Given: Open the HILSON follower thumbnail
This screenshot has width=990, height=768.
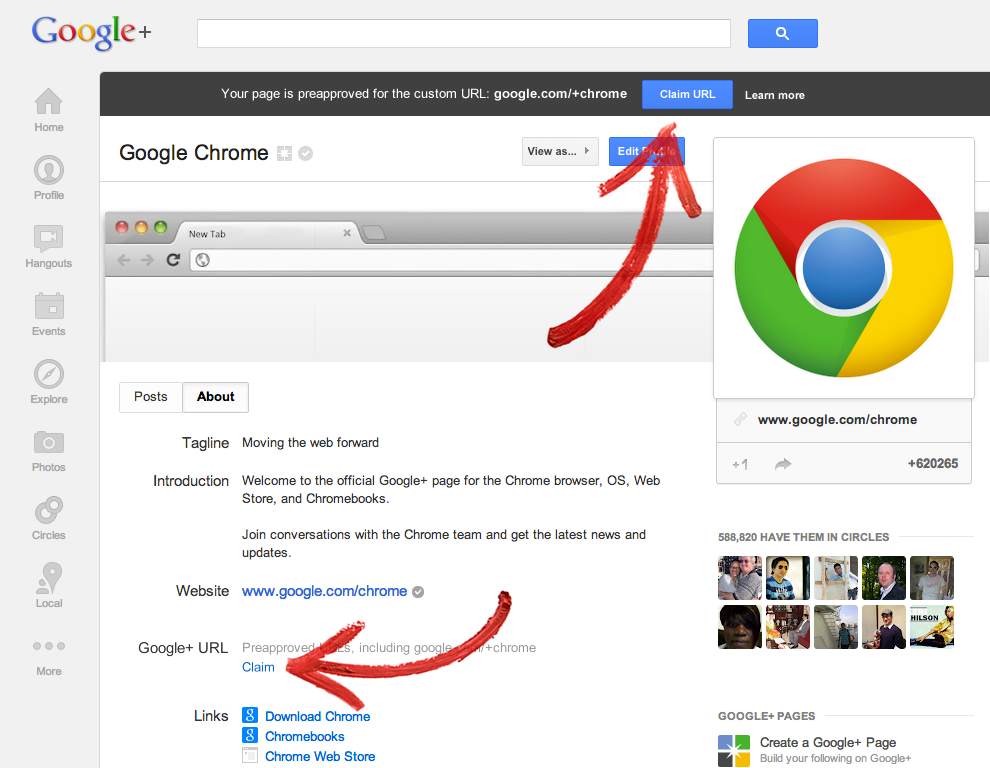Looking at the screenshot, I should [x=932, y=627].
